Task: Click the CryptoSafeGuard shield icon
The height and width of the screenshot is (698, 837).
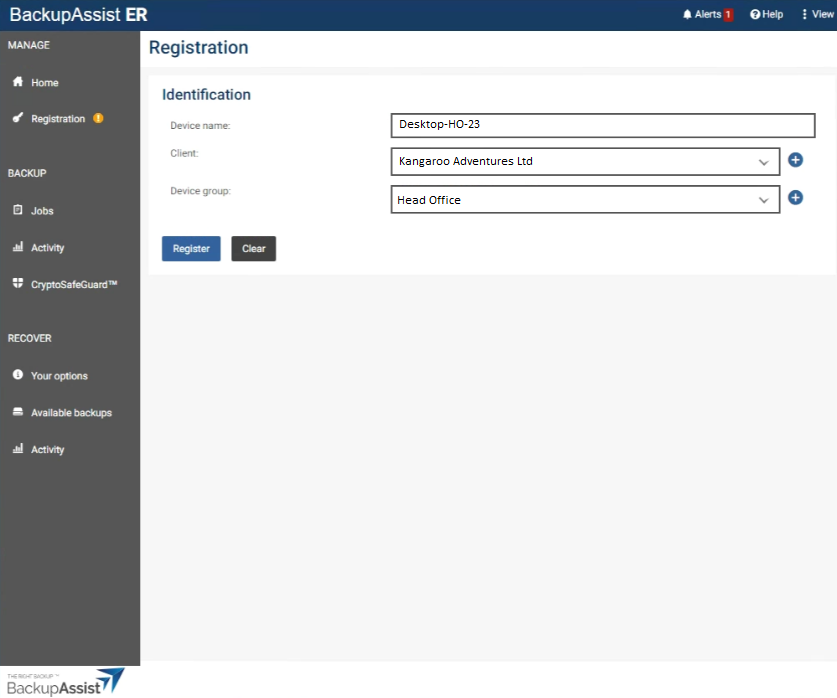Action: pos(18,284)
